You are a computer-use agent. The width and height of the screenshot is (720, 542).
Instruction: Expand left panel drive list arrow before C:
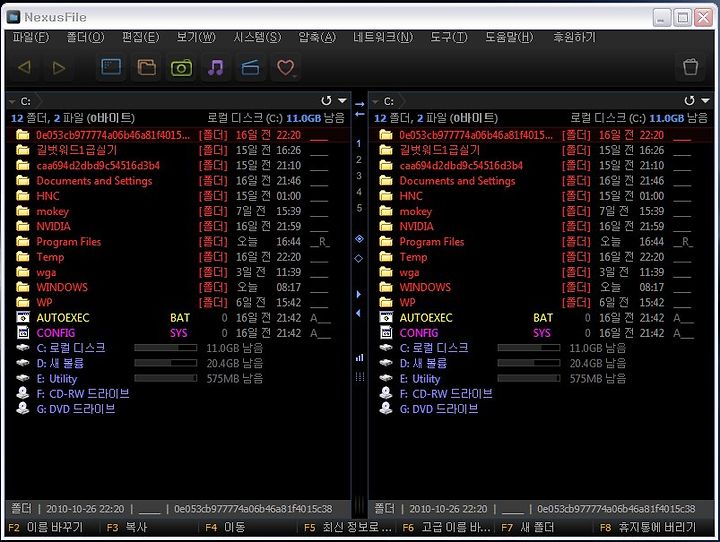[x=12, y=101]
